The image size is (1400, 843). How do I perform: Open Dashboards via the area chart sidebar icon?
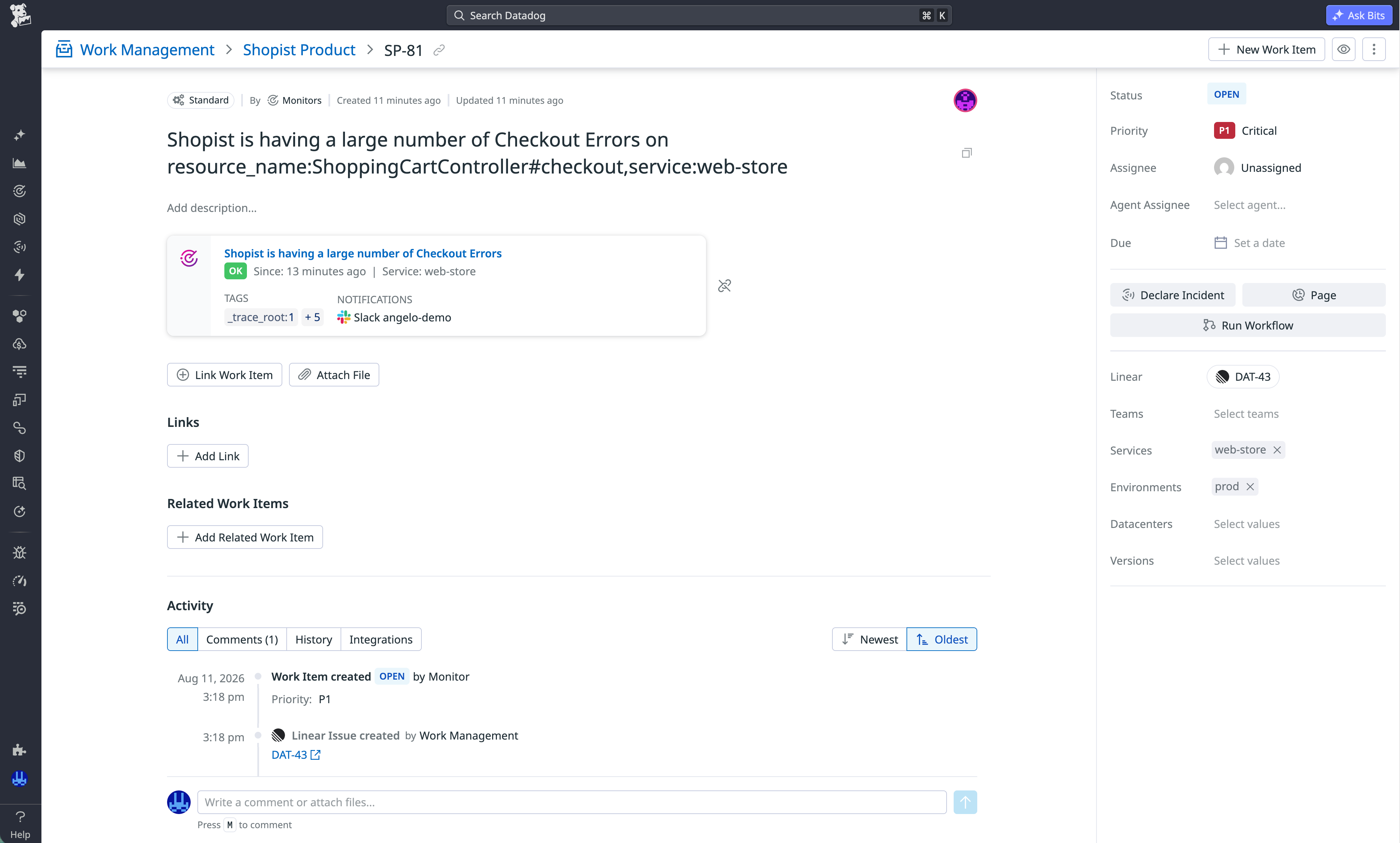pos(20,163)
